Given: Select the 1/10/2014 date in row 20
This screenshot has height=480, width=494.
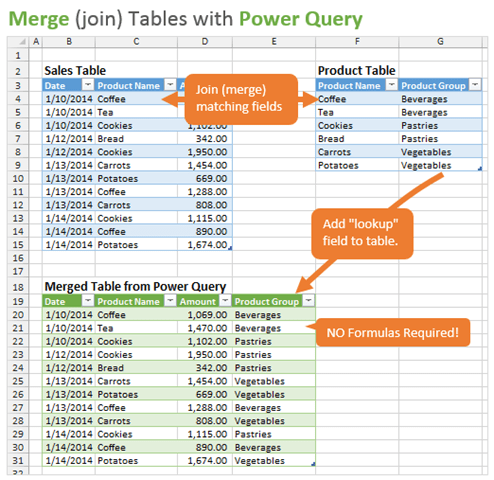Looking at the screenshot, I should (x=69, y=315).
